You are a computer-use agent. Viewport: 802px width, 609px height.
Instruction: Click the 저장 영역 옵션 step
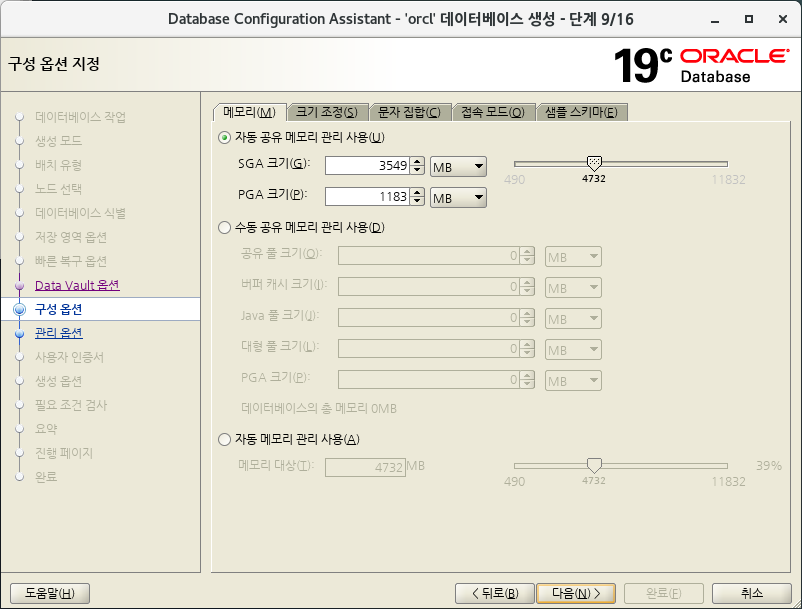tap(71, 237)
